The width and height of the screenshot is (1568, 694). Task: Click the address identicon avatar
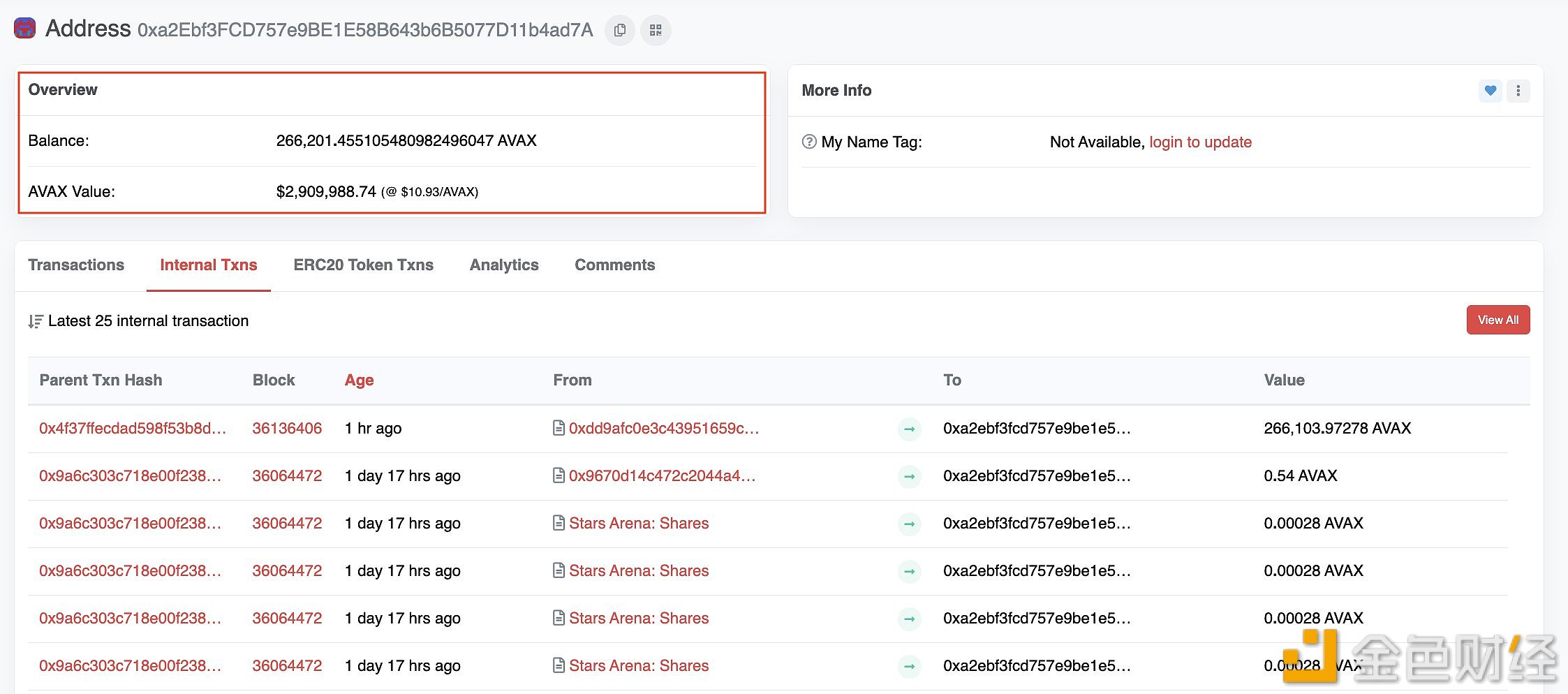[25, 29]
